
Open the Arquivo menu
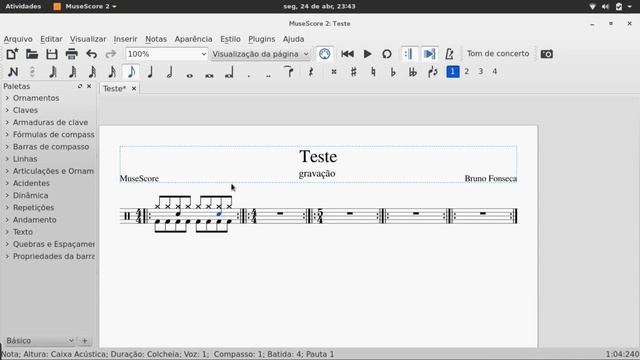click(18, 39)
